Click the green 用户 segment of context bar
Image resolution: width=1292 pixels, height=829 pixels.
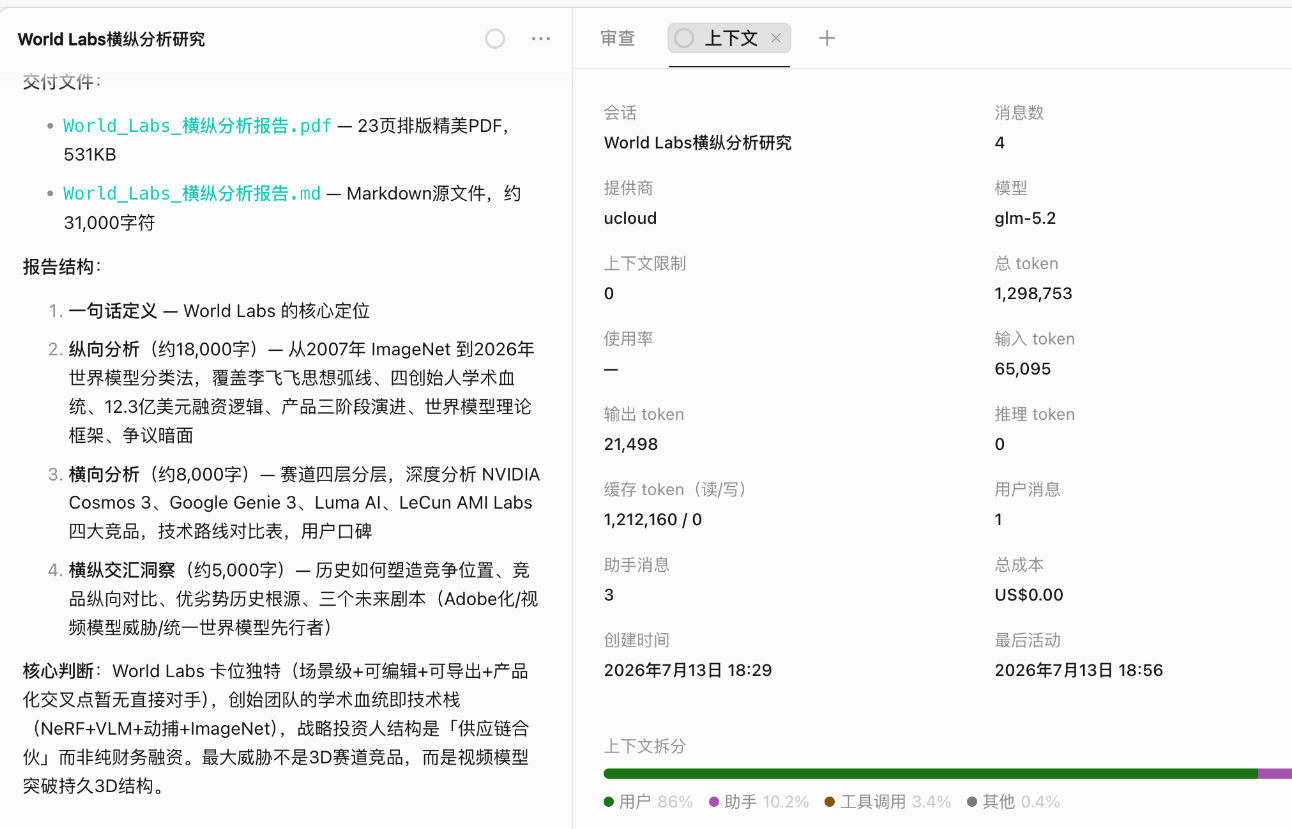[930, 773]
